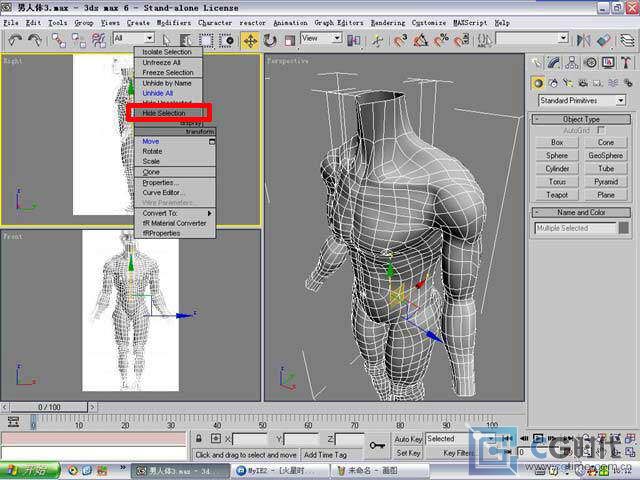
Task: Click the Rectangular Selection Region icon
Action: (x=206, y=40)
